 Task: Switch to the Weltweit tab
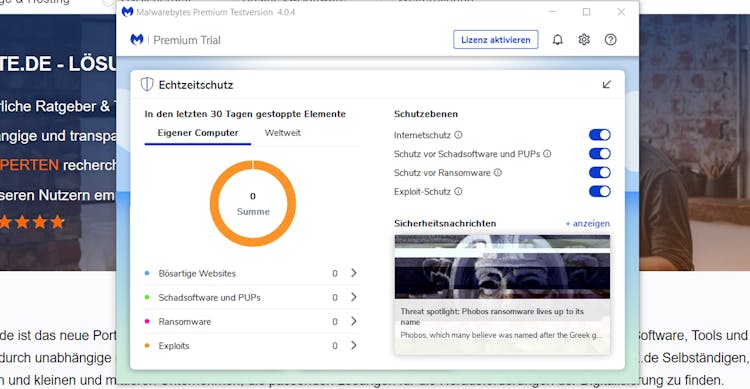coord(283,133)
